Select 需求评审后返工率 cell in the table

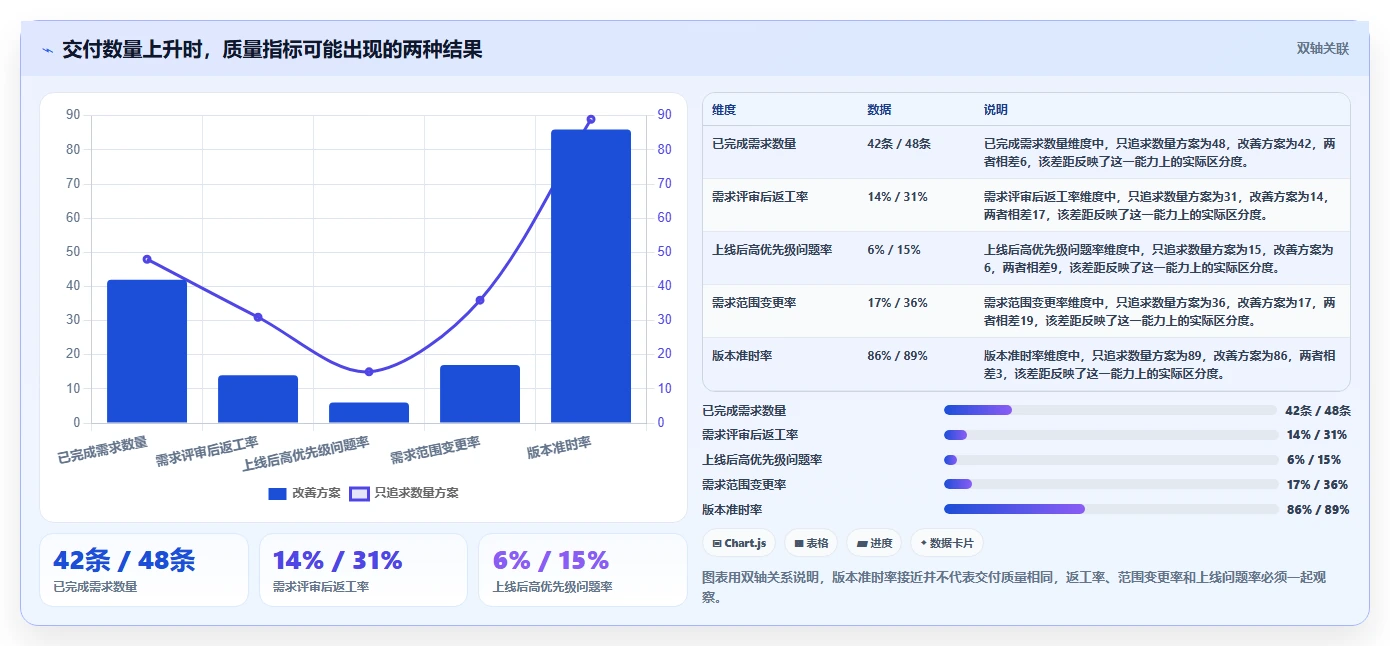click(x=760, y=197)
